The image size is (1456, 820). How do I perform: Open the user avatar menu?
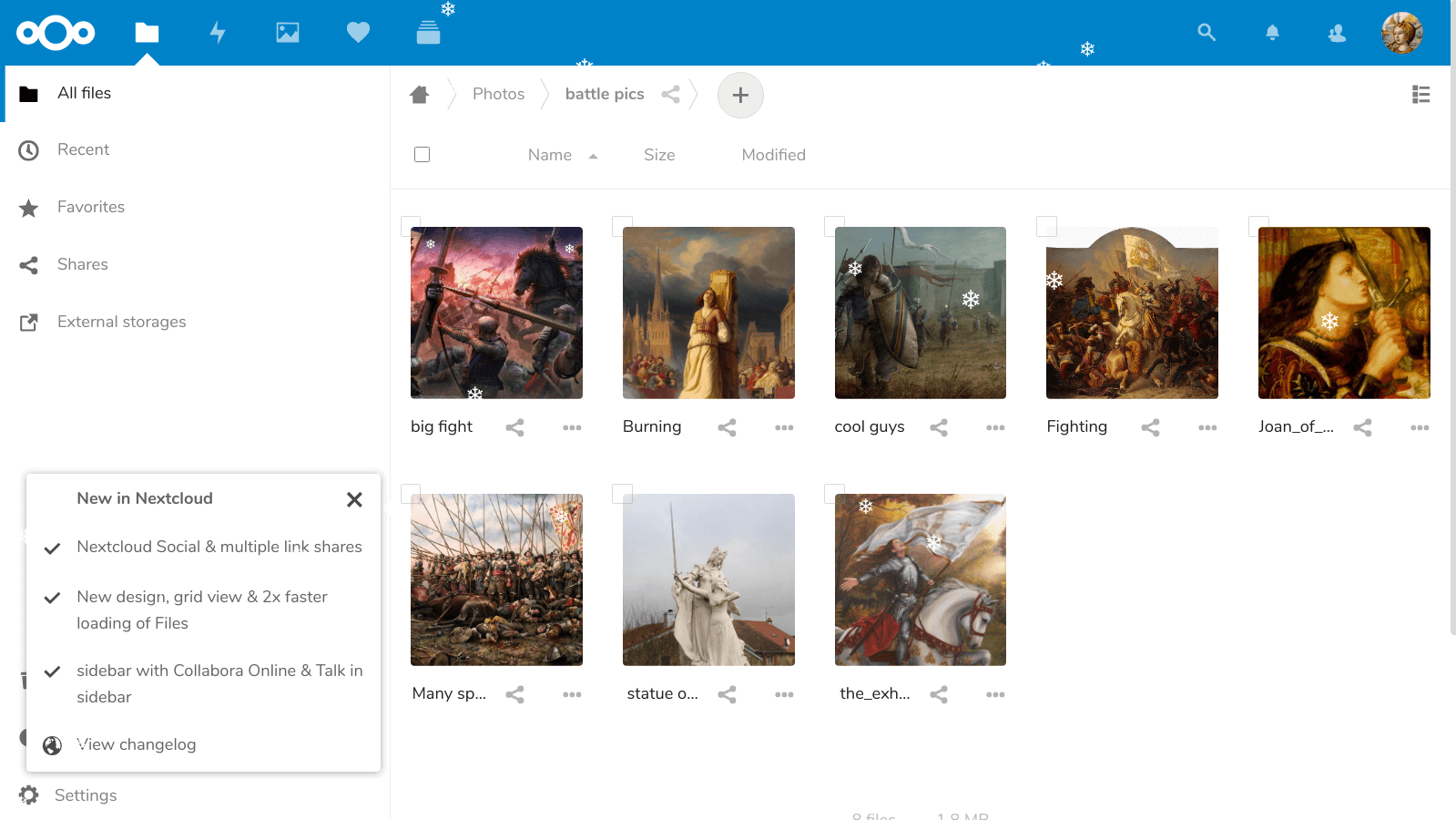pos(1402,33)
